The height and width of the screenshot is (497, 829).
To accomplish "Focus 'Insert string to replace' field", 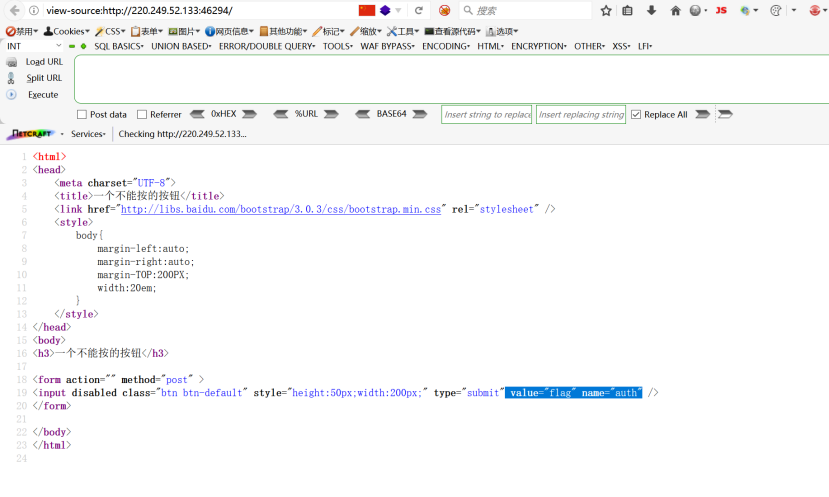I will coord(486,114).
